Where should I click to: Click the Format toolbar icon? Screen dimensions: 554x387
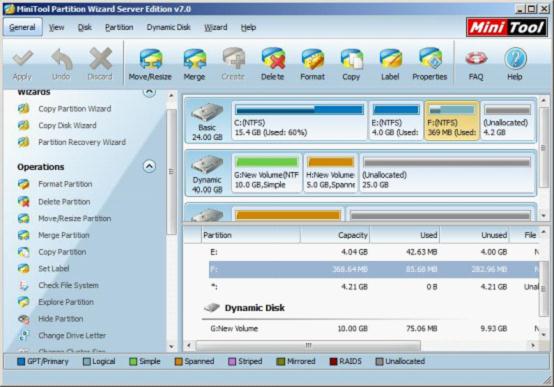[312, 59]
